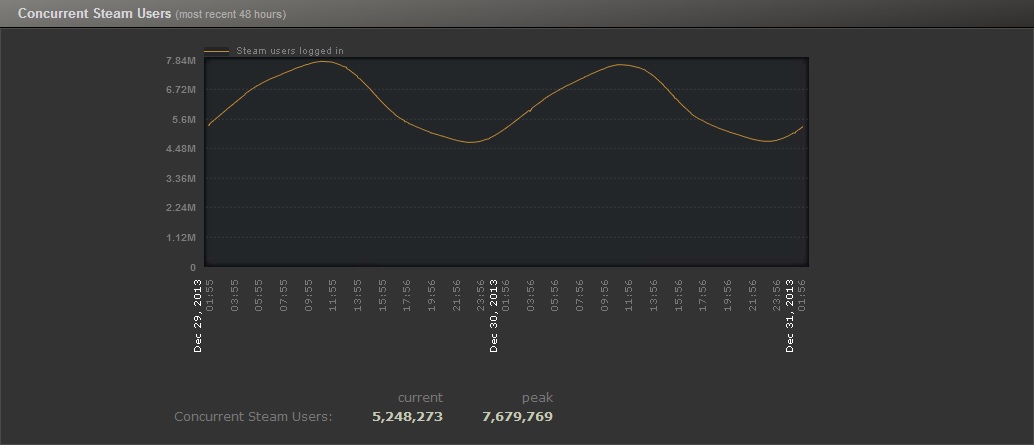Click the "Dec 29, 2013" date label
Screen dimensions: 1034x445
[198, 316]
